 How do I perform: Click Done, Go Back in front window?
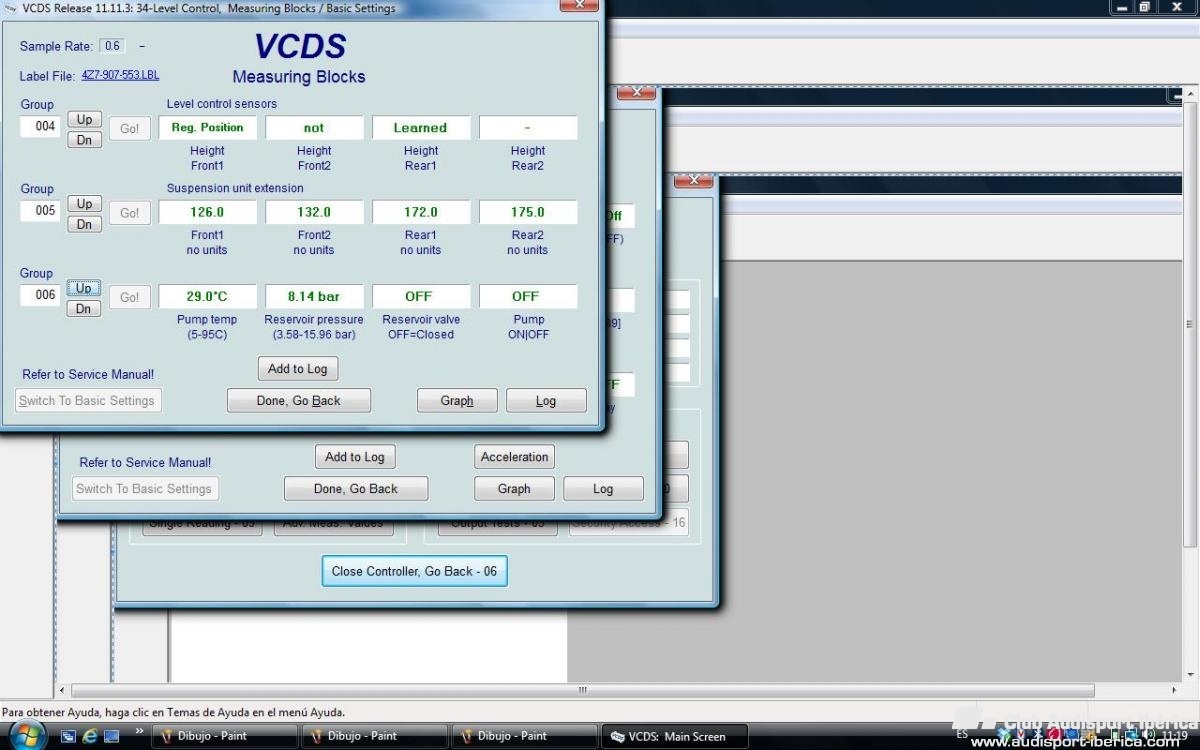(299, 401)
